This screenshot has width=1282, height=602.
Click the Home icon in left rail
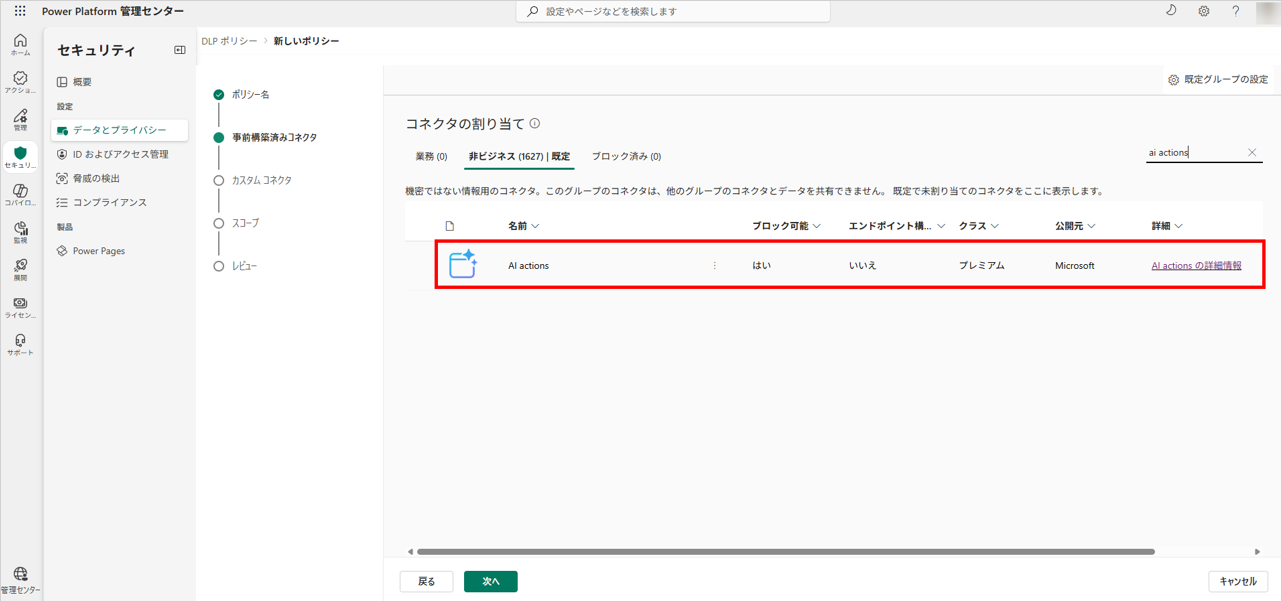tap(20, 44)
